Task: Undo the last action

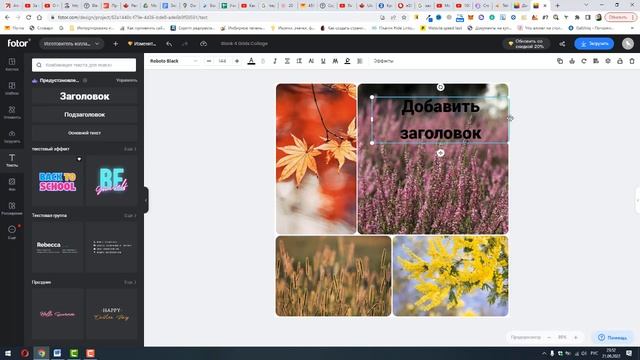Action: (169, 44)
